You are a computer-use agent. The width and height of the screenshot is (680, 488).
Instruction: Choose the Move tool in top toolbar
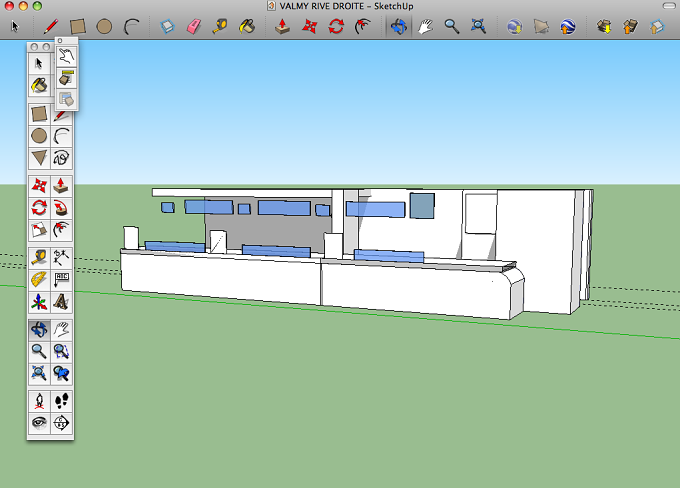309,26
